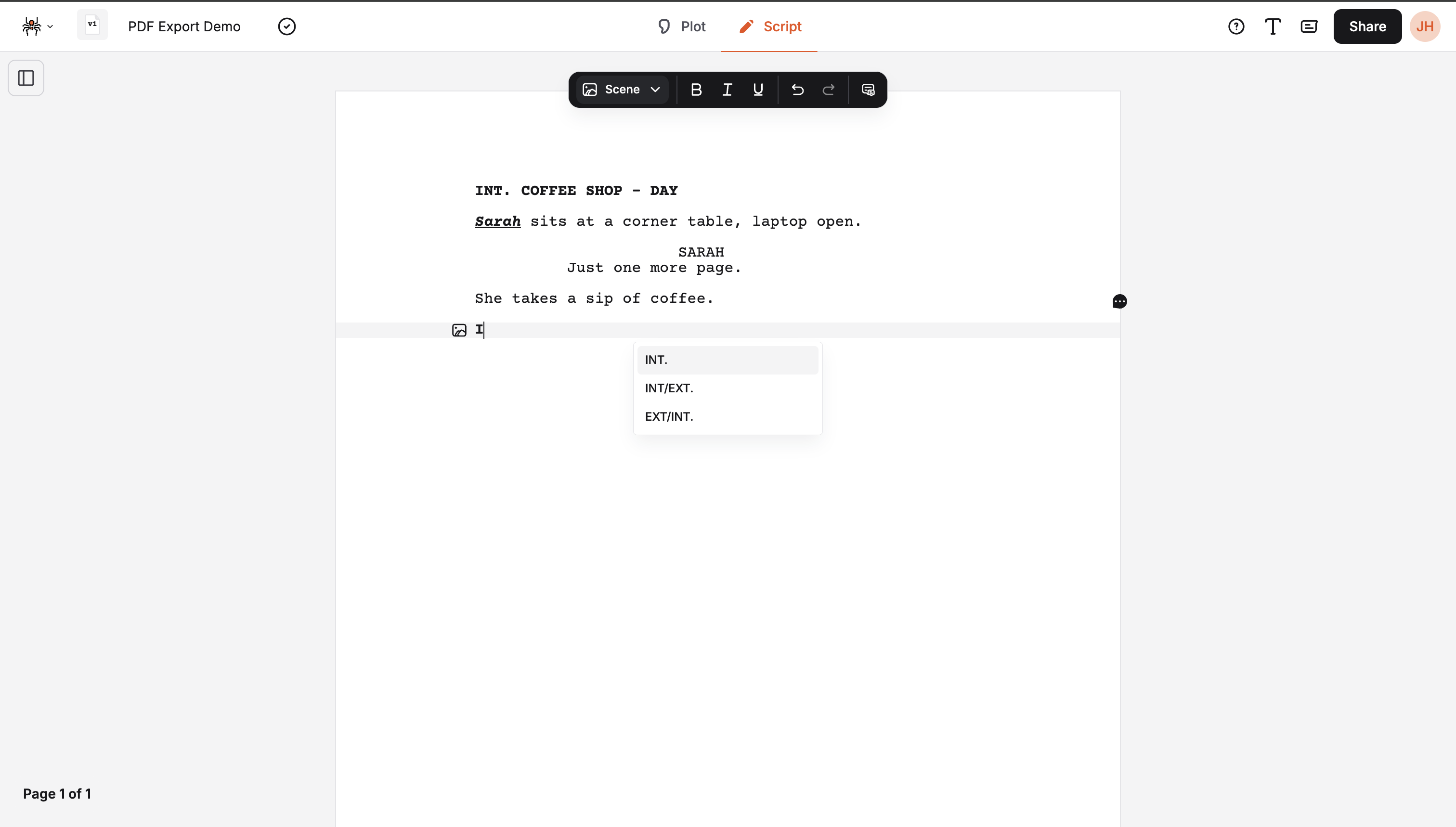
Task: Switch to the Plot tab
Action: (681, 26)
